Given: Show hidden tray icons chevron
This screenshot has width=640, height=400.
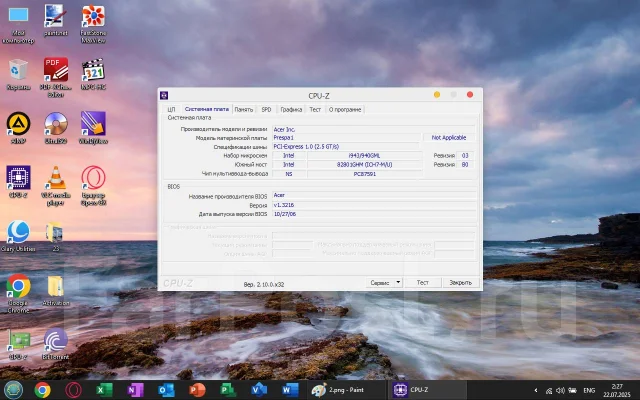Looking at the screenshot, I should coord(536,391).
